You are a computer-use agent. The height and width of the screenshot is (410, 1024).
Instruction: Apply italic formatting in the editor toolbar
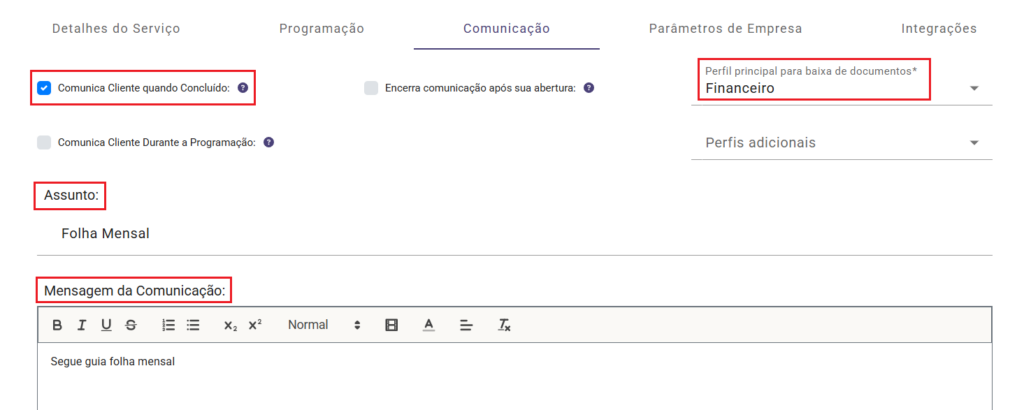coord(81,325)
